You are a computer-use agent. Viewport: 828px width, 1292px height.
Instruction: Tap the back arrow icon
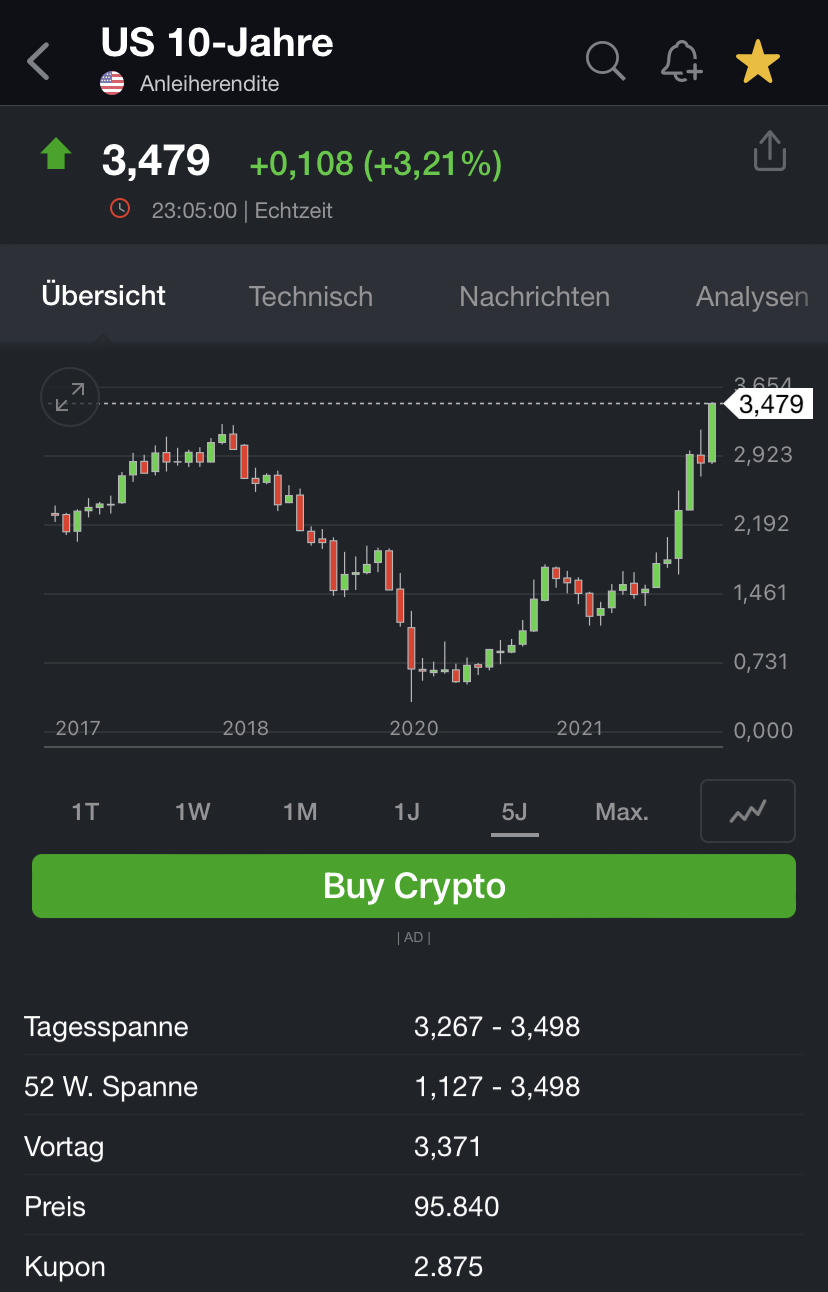39,62
